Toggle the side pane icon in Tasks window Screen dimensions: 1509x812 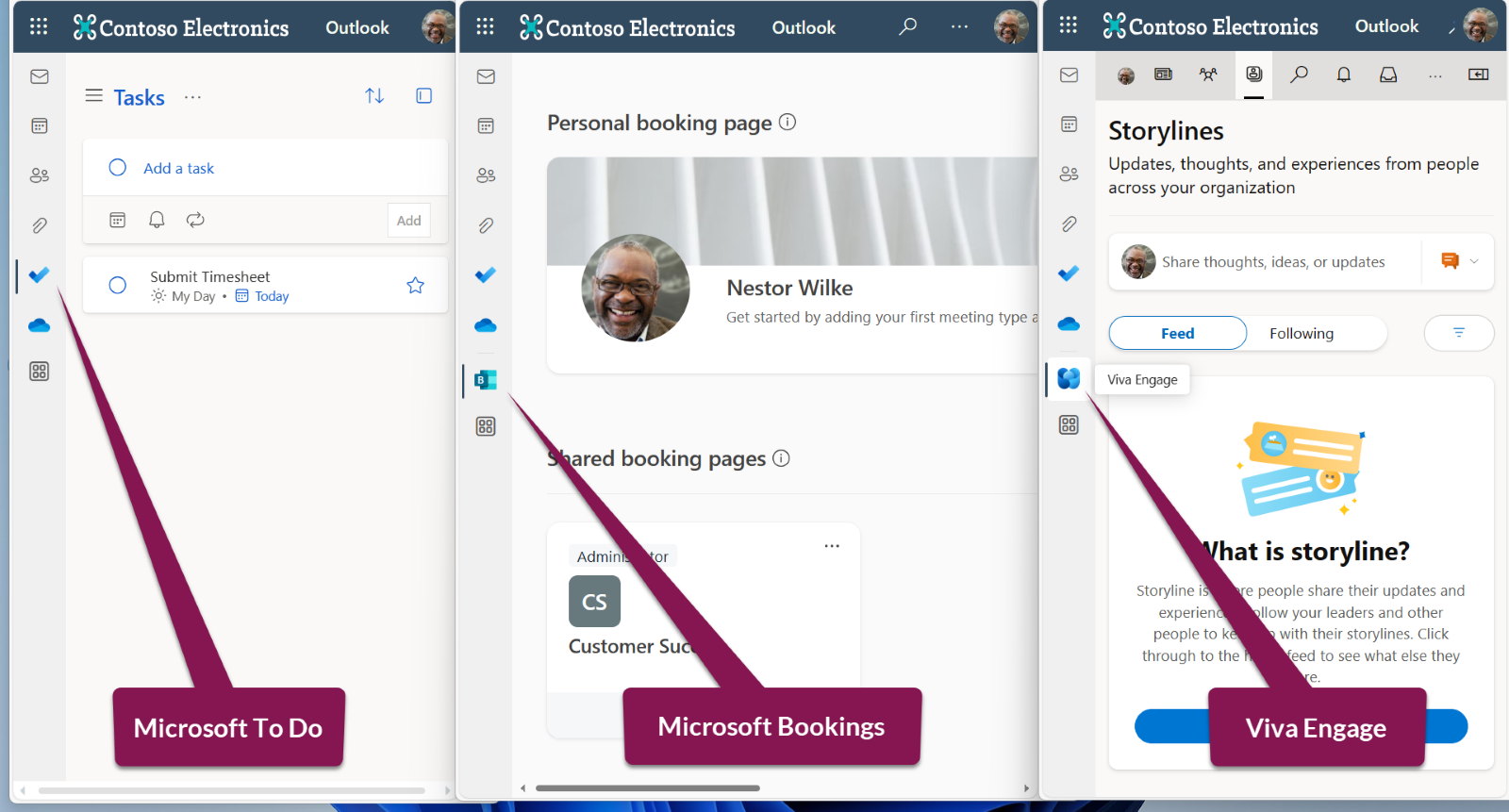tap(424, 95)
